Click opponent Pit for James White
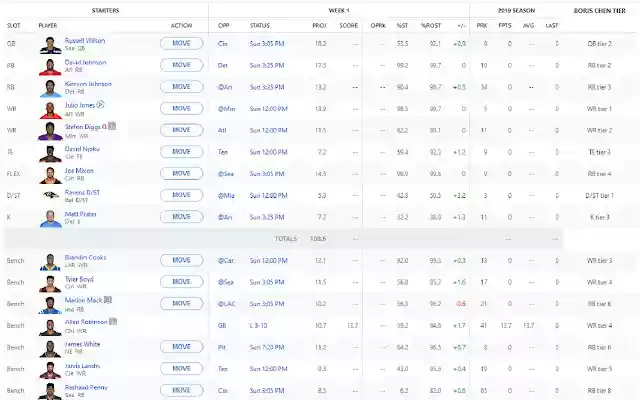Image resolution: width=640 pixels, height=400 pixels. click(222, 347)
